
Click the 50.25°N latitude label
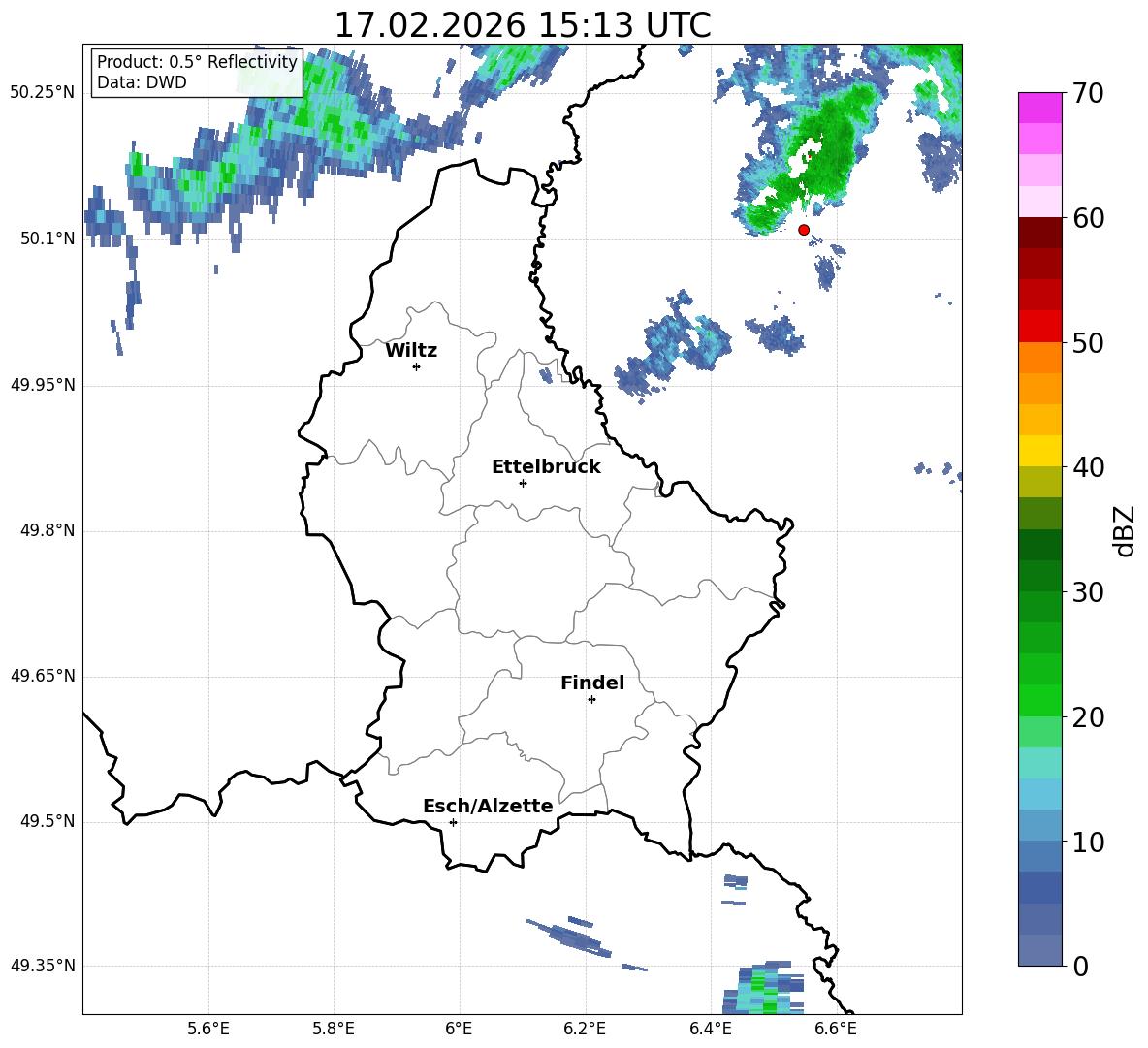tap(43, 93)
